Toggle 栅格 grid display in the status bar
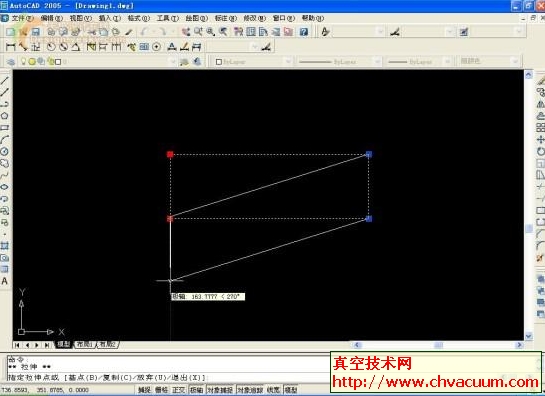This screenshot has width=545, height=396. pos(161,390)
